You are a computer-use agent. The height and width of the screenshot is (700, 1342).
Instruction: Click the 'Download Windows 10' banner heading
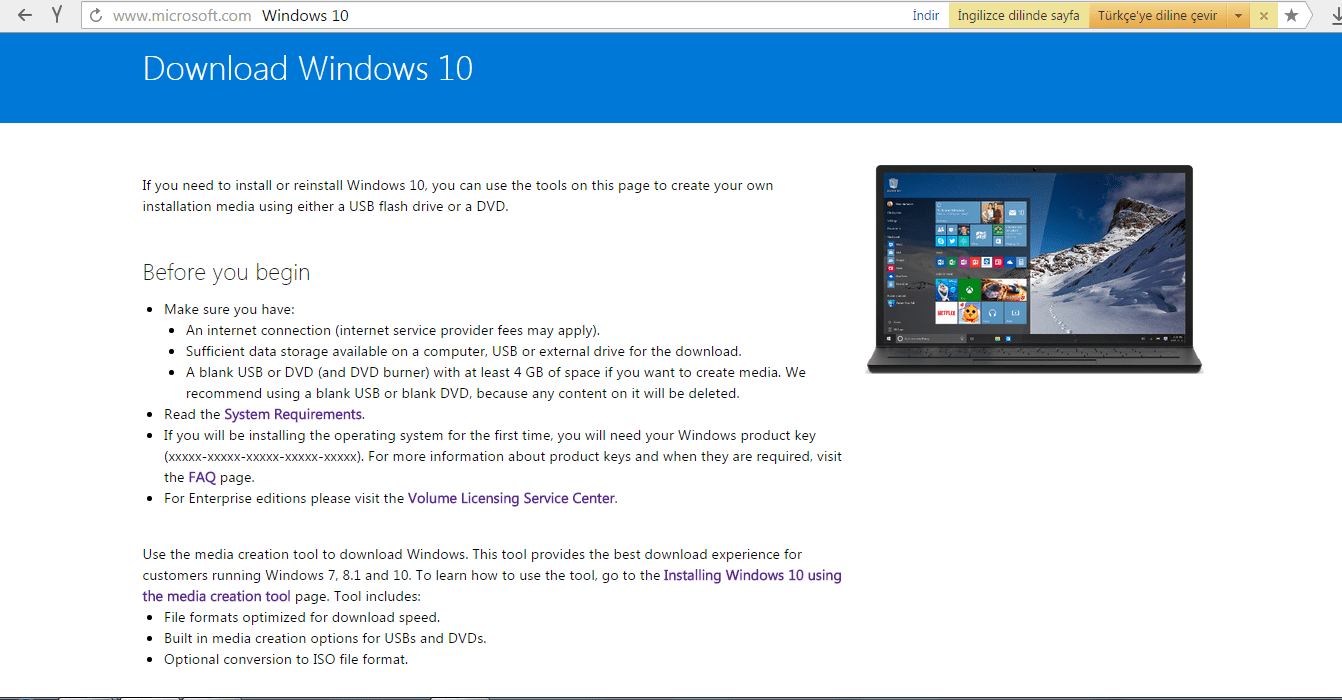coord(308,68)
